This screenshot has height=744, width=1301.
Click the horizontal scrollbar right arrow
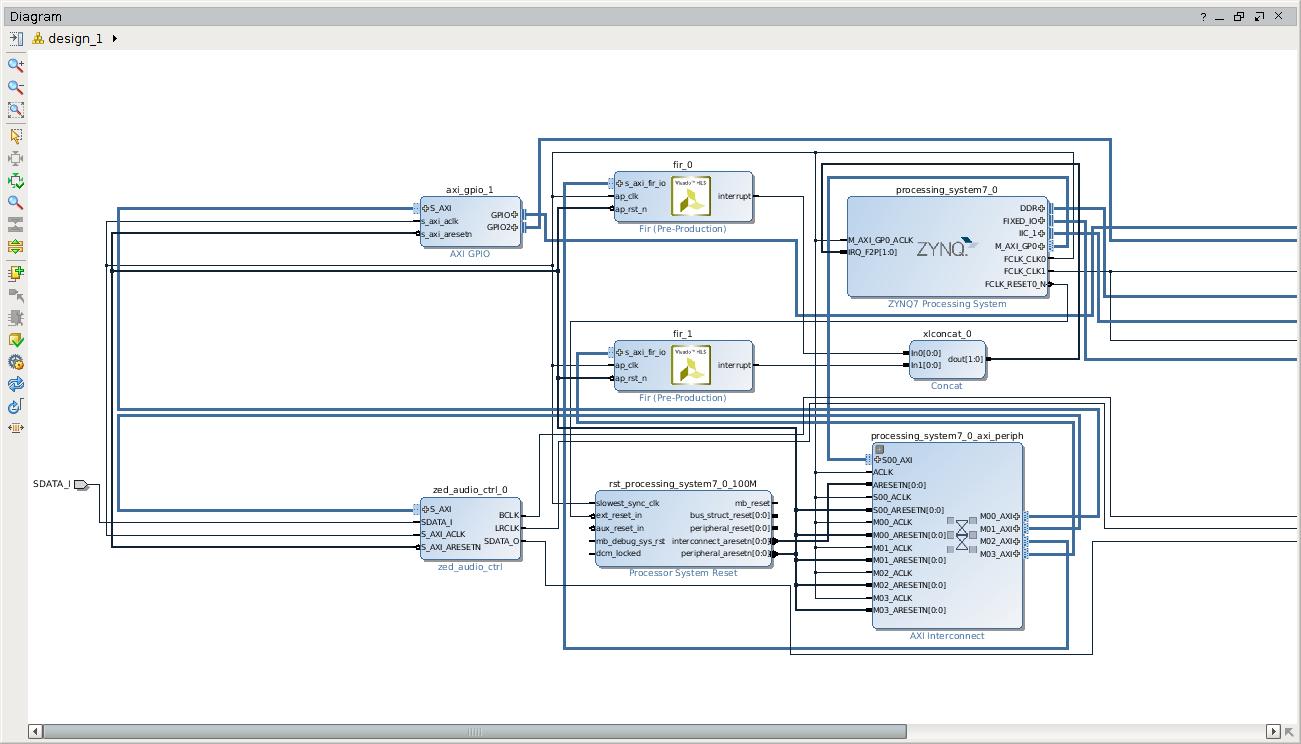click(1273, 731)
